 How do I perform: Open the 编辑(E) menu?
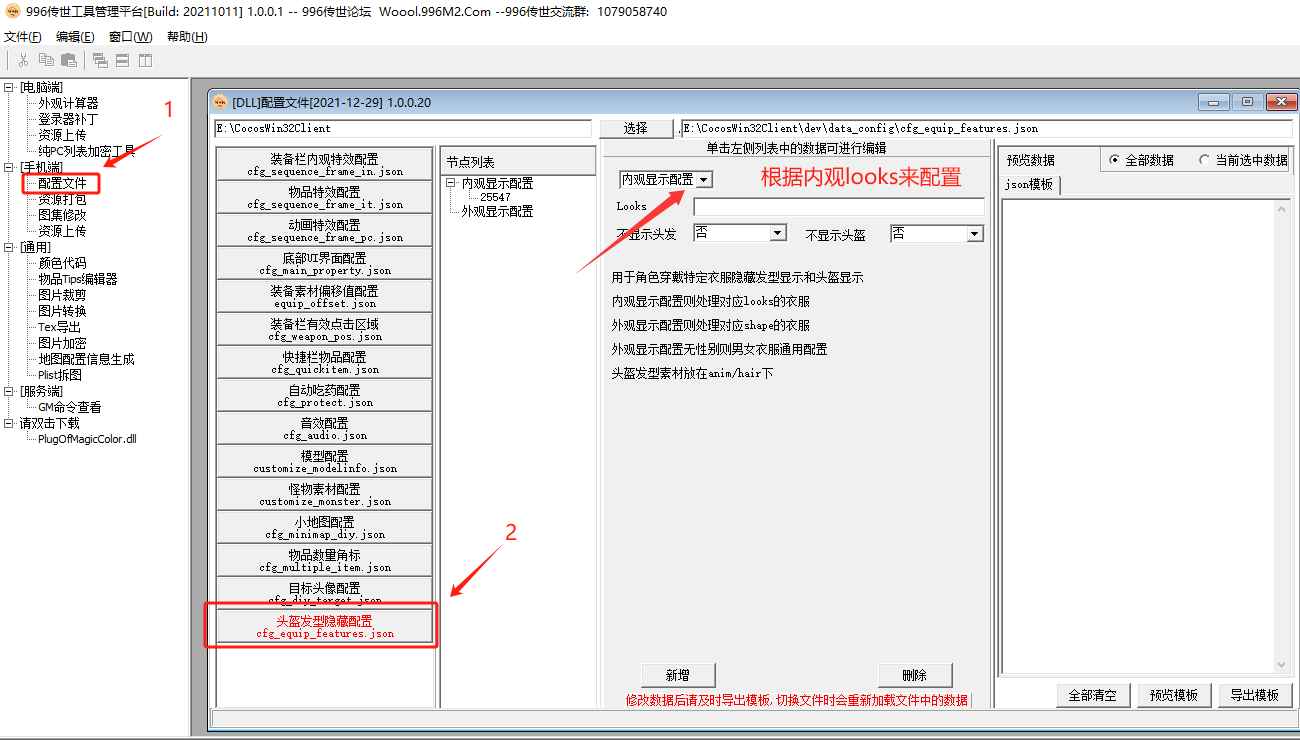[75, 37]
